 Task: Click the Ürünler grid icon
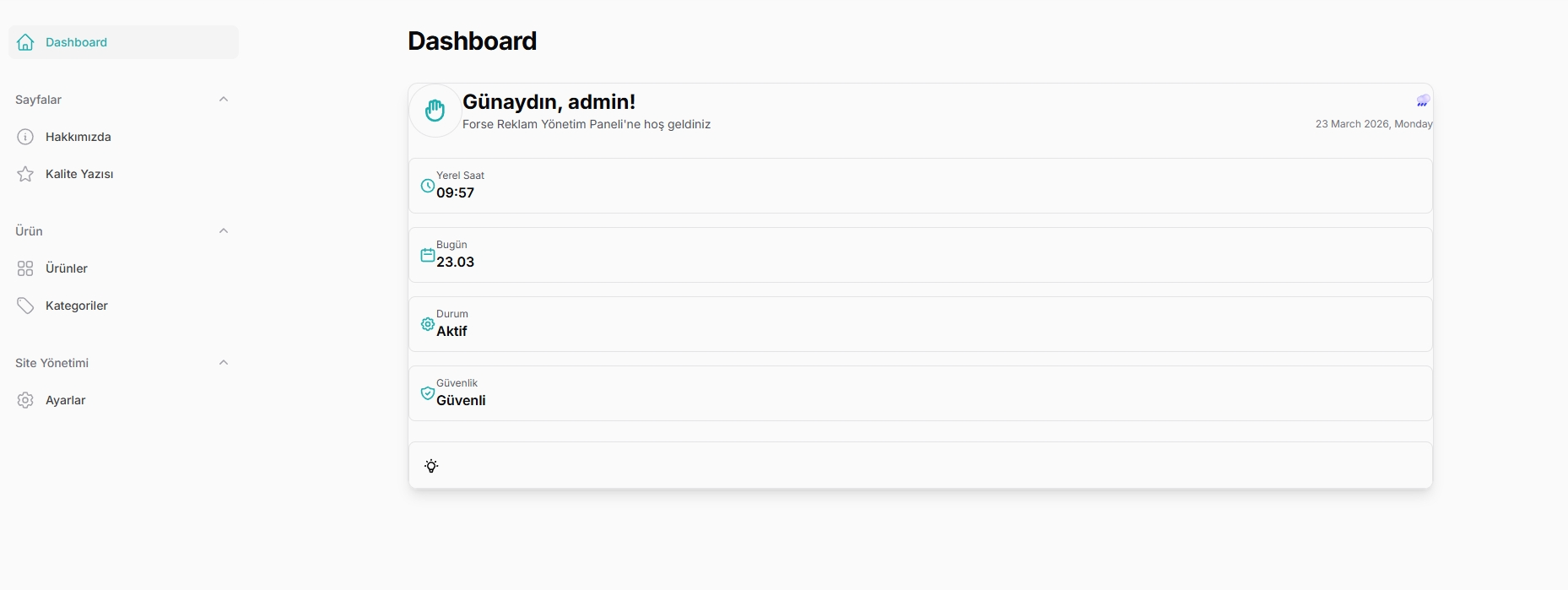[25, 268]
